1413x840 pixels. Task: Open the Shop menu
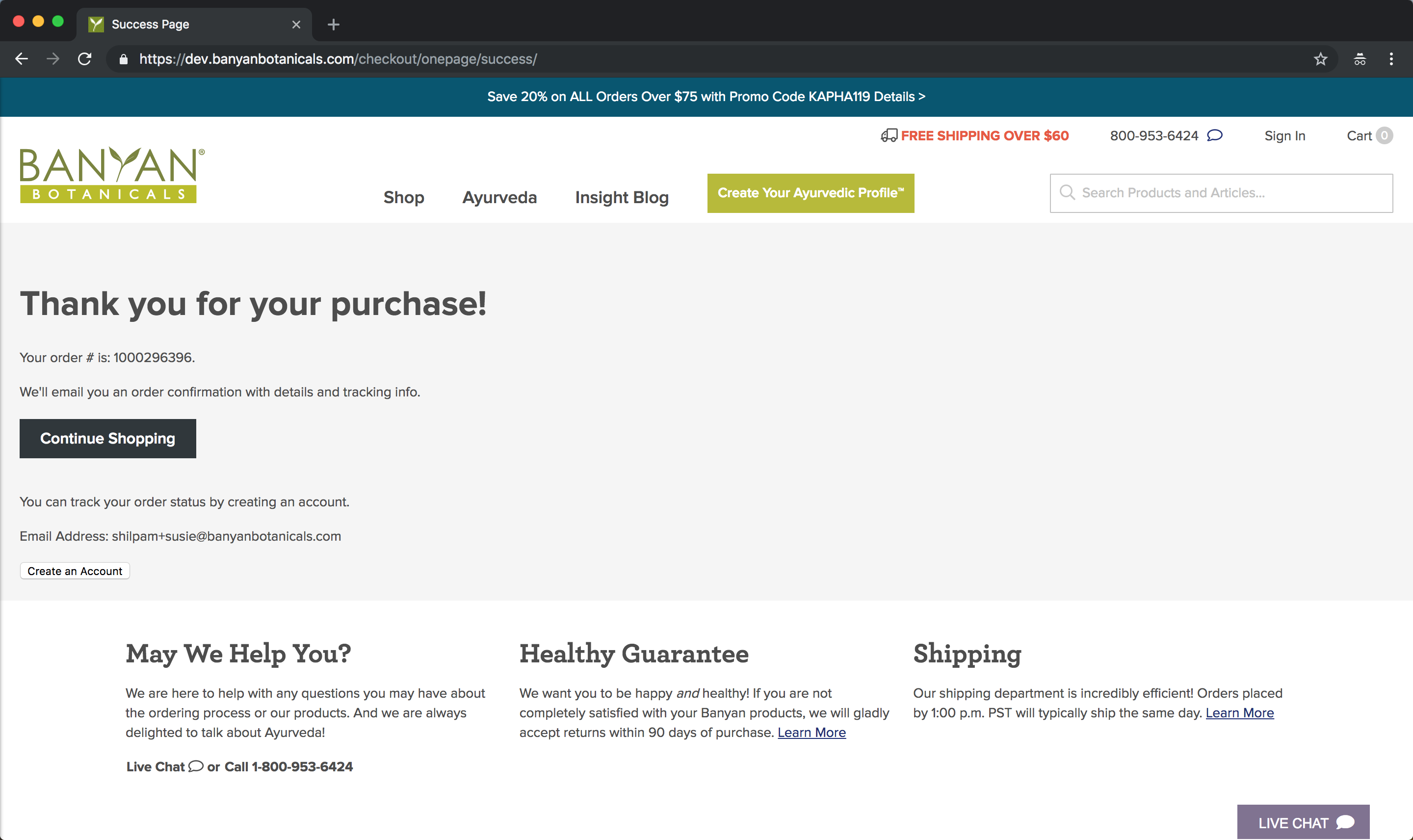[403, 198]
